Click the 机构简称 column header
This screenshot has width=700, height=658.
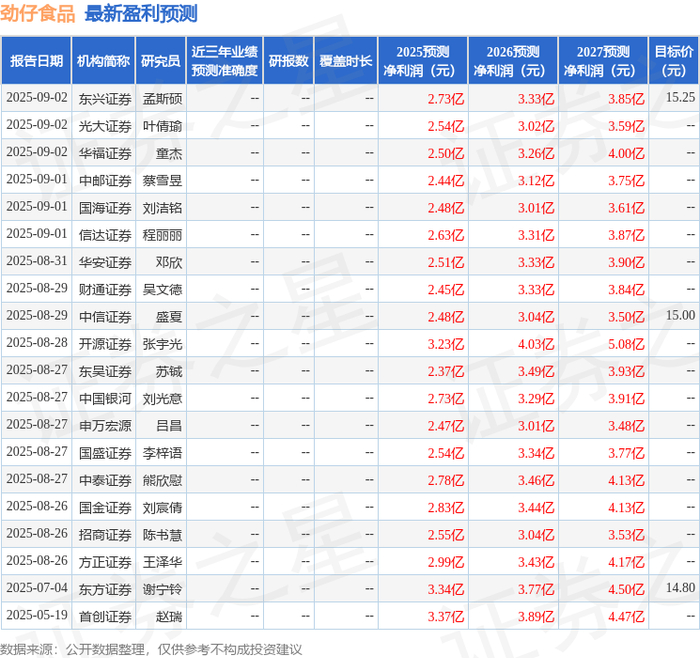pyautogui.click(x=104, y=61)
